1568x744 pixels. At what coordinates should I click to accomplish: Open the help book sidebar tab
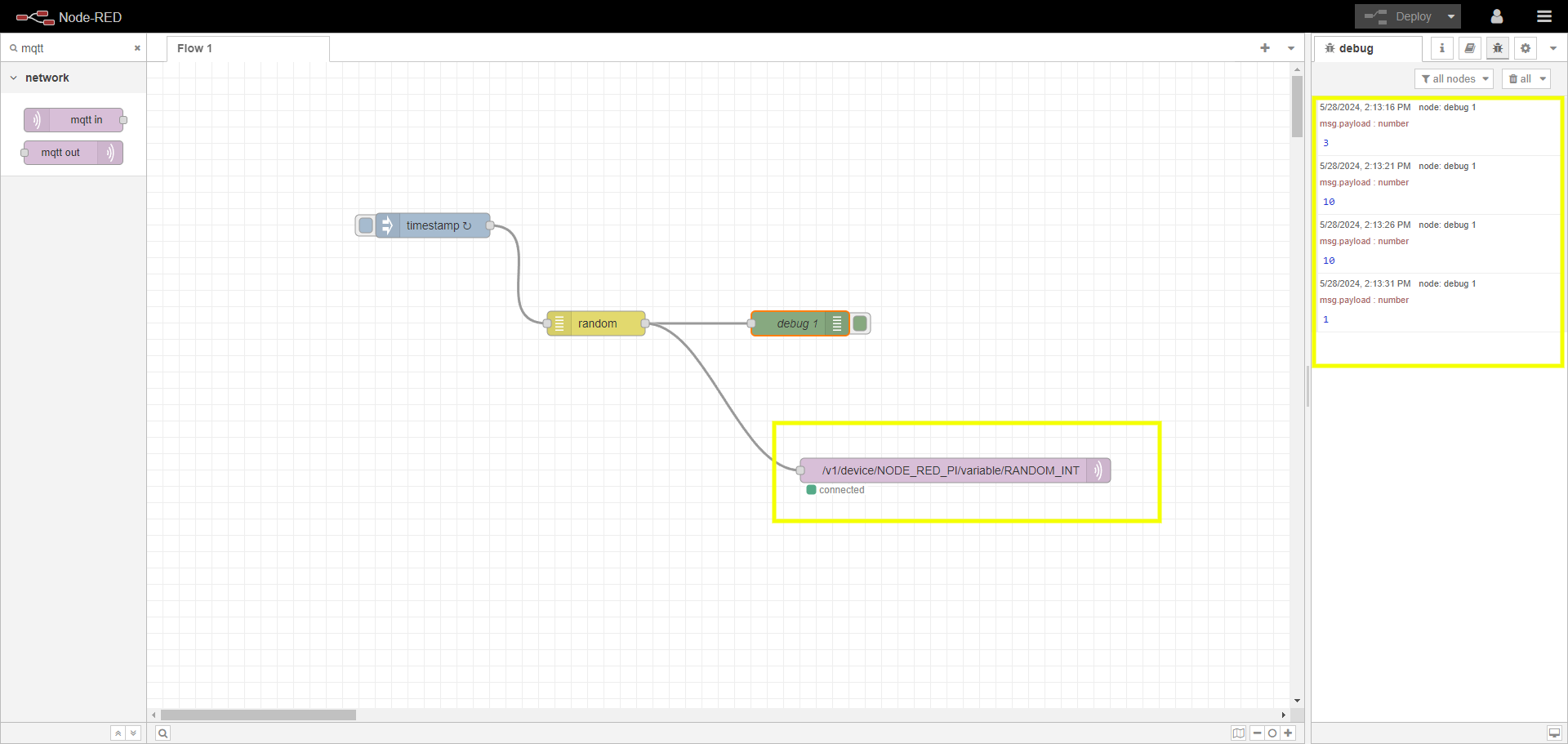[1469, 48]
